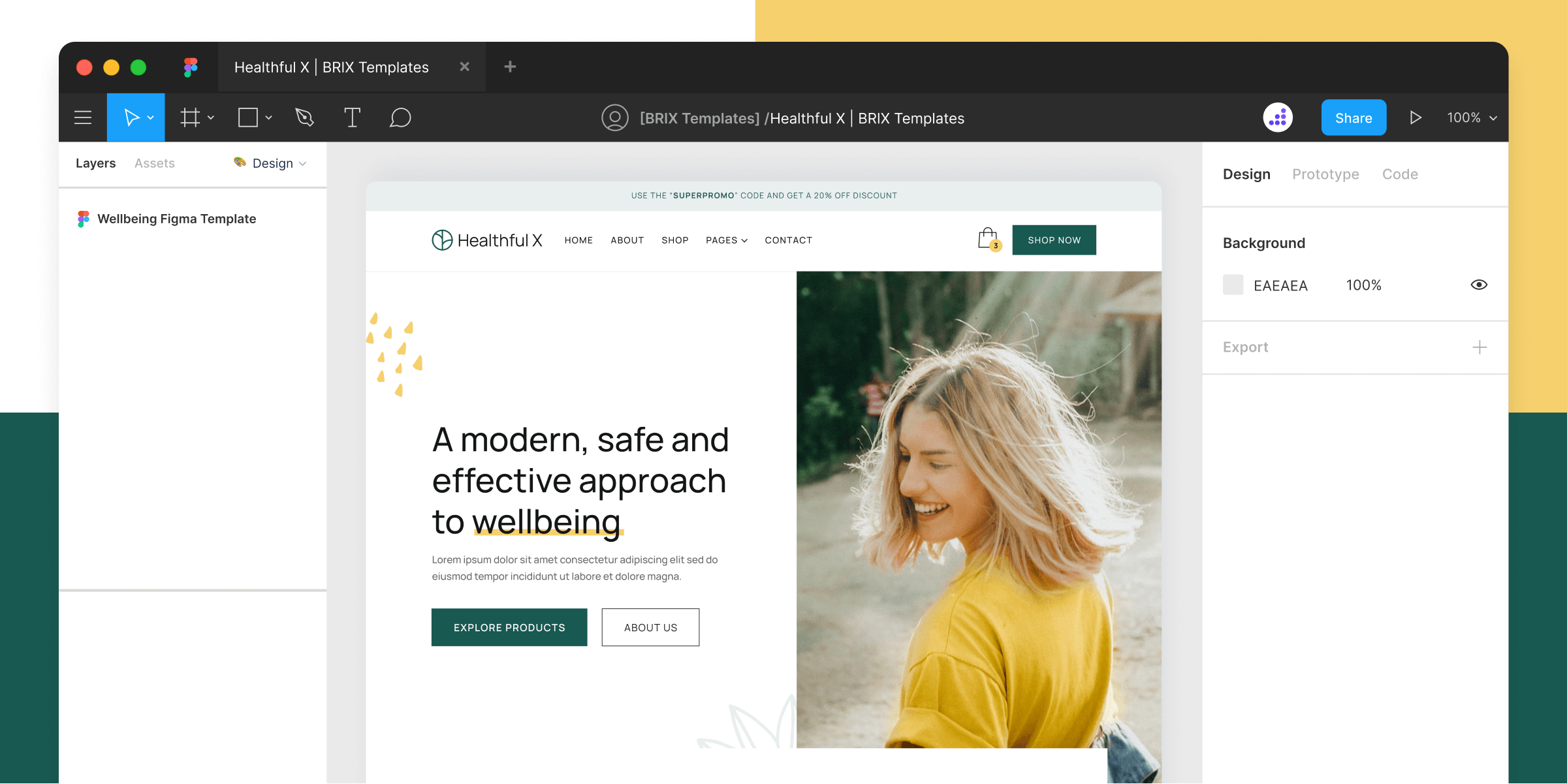Open the right panel Design tab

(1246, 174)
